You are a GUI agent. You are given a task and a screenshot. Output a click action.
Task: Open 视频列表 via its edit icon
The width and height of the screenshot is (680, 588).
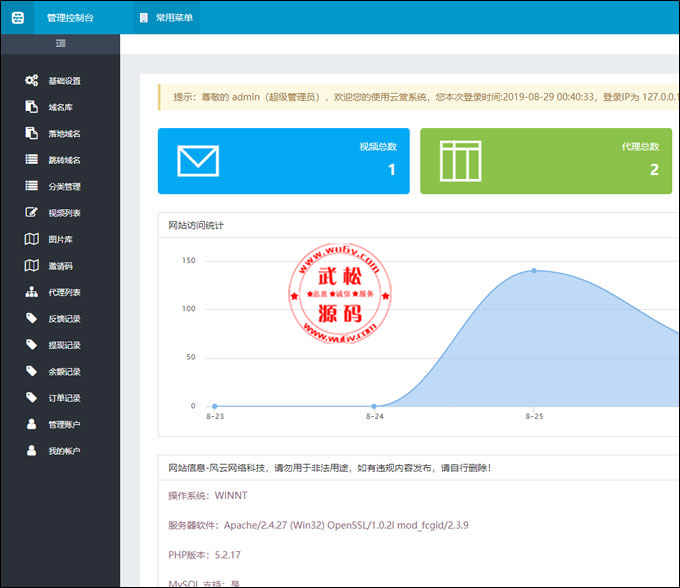click(x=31, y=212)
